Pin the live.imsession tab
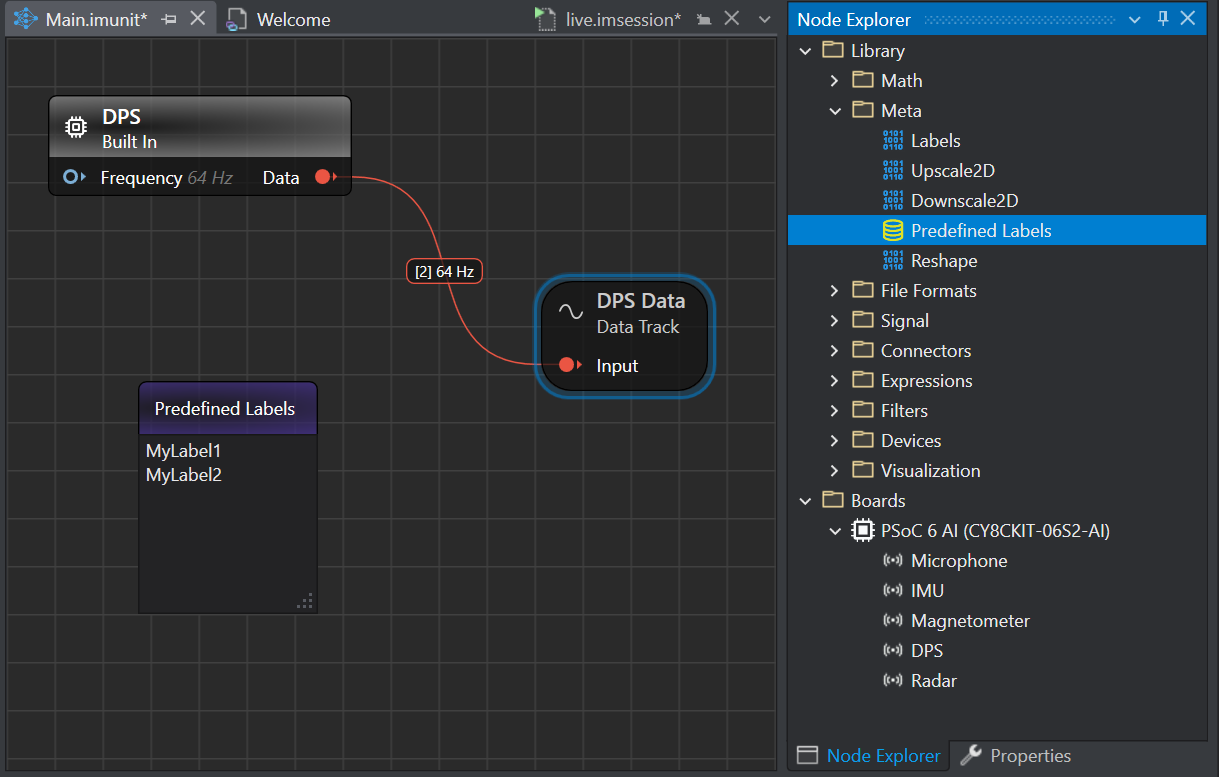This screenshot has width=1219, height=777. point(704,19)
